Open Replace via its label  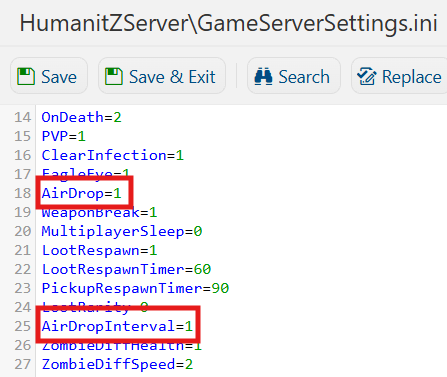412,77
